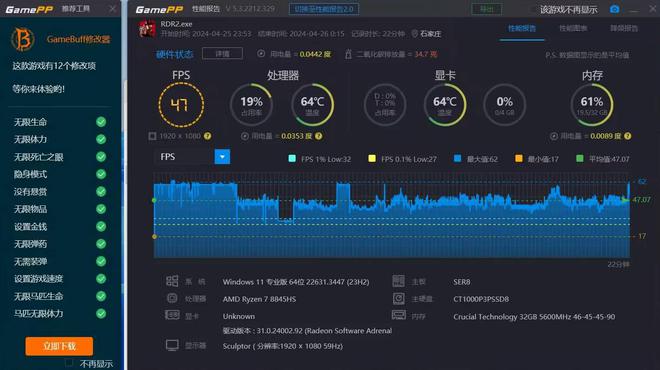Image resolution: width=660 pixels, height=370 pixels.
Task: Click the FPS 47 circular gauge
Action: click(x=181, y=105)
